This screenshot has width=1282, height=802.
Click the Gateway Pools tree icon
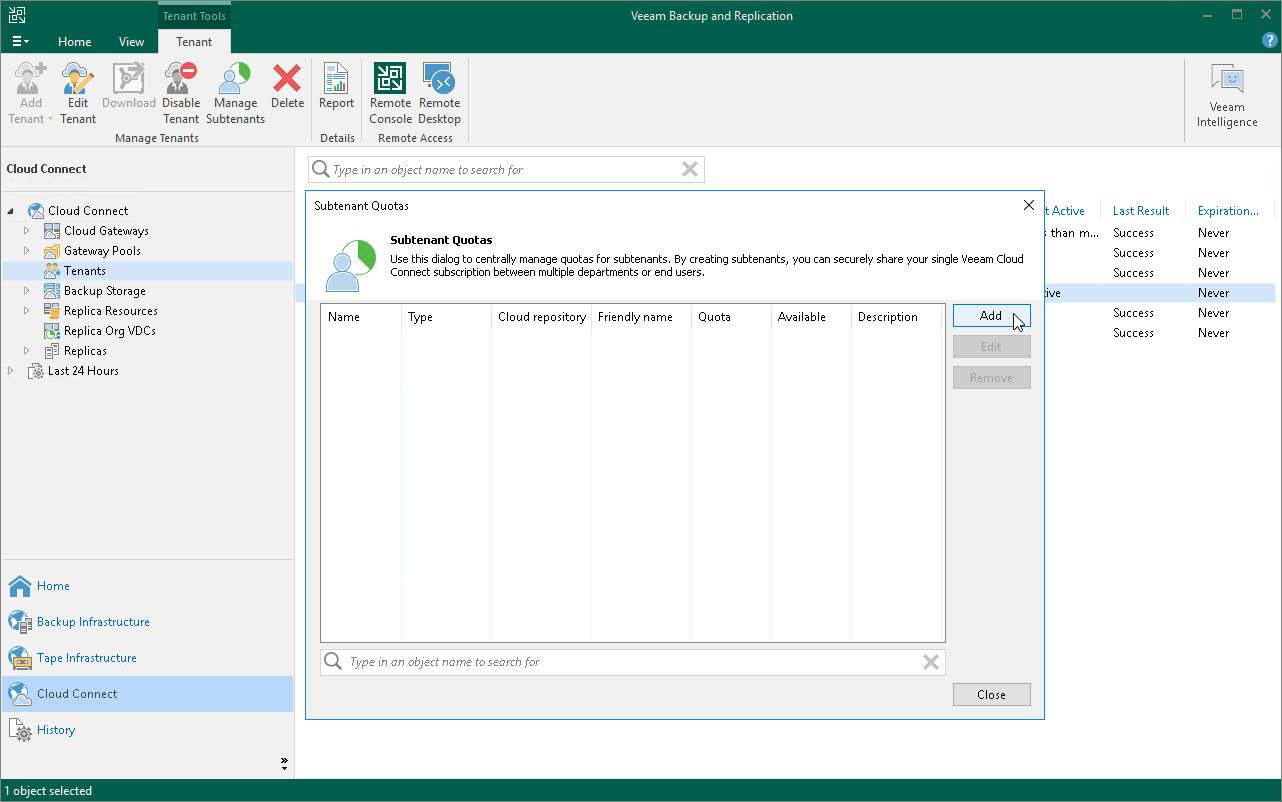52,251
